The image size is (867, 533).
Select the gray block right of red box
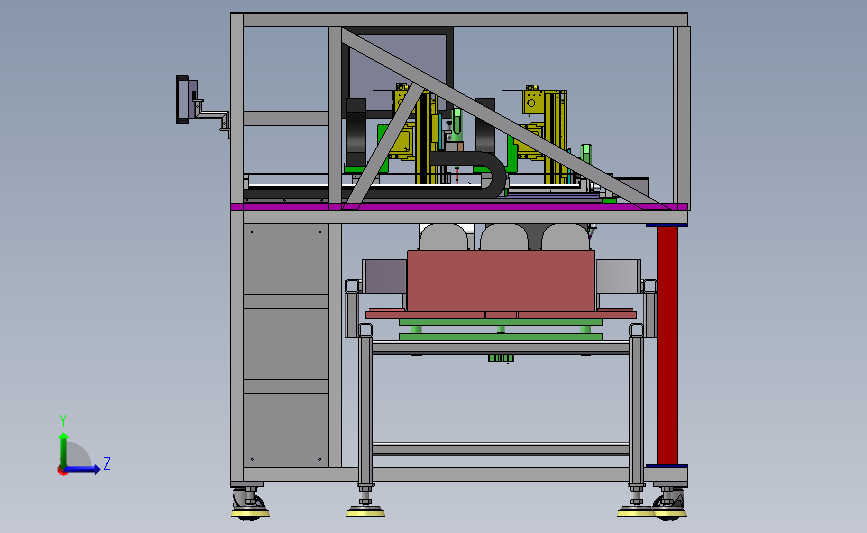pyautogui.click(x=618, y=276)
